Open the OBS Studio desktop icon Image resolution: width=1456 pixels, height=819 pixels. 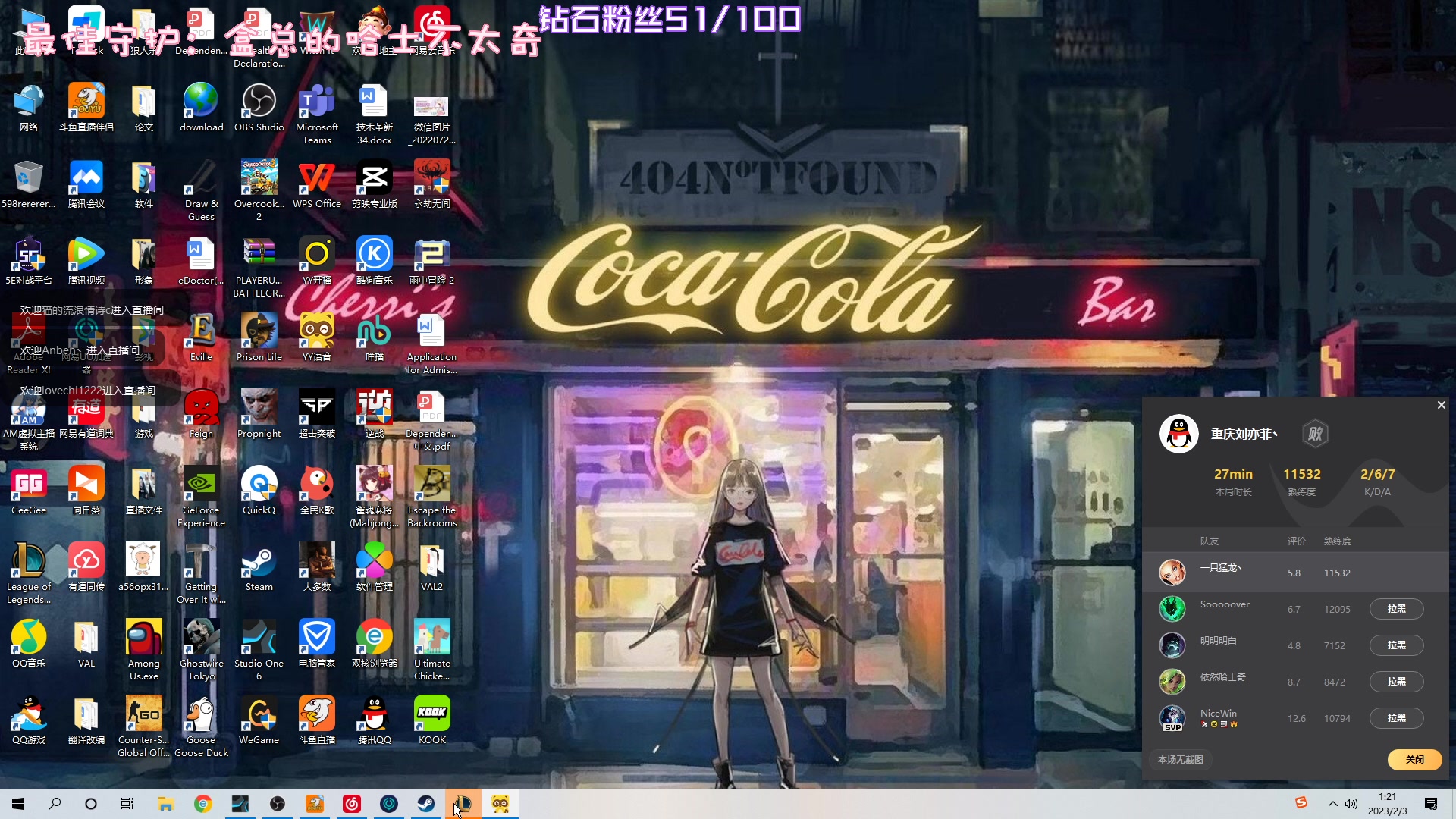coord(259,102)
